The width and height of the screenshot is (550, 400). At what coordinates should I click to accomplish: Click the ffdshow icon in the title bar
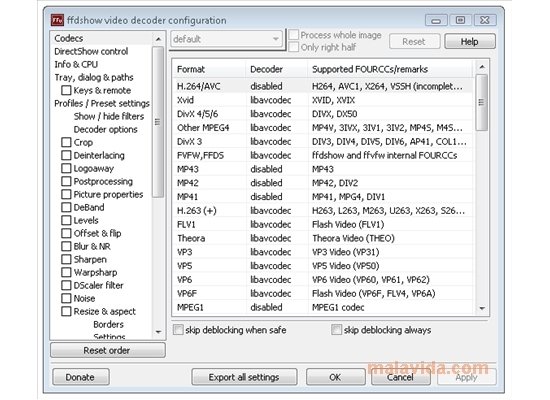(57, 20)
